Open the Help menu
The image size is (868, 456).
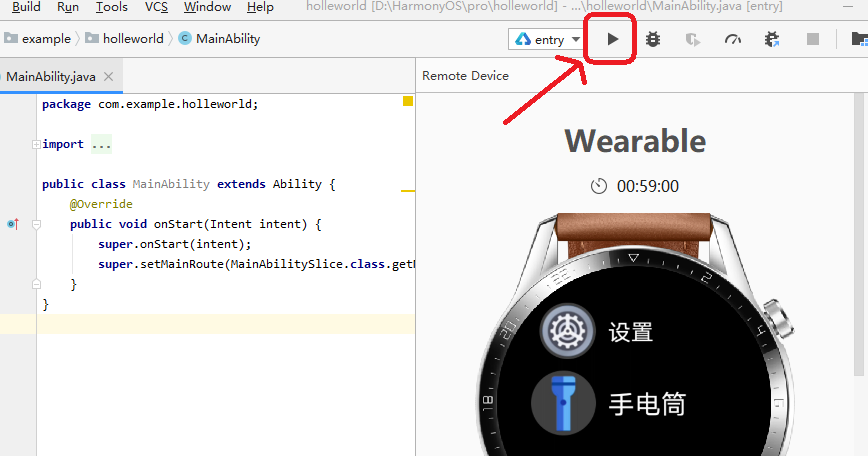pos(260,7)
